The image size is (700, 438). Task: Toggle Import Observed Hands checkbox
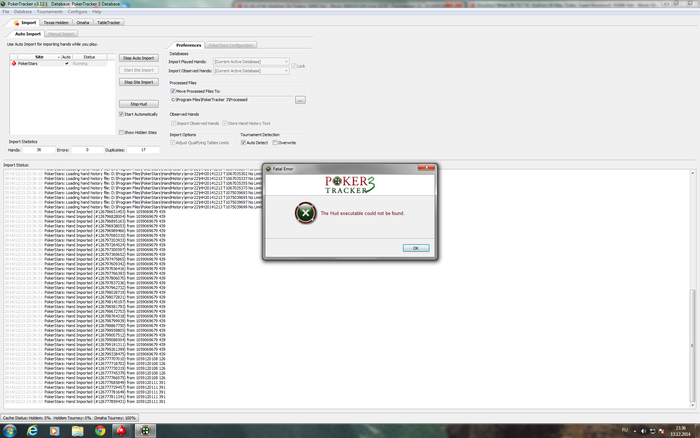coord(173,123)
